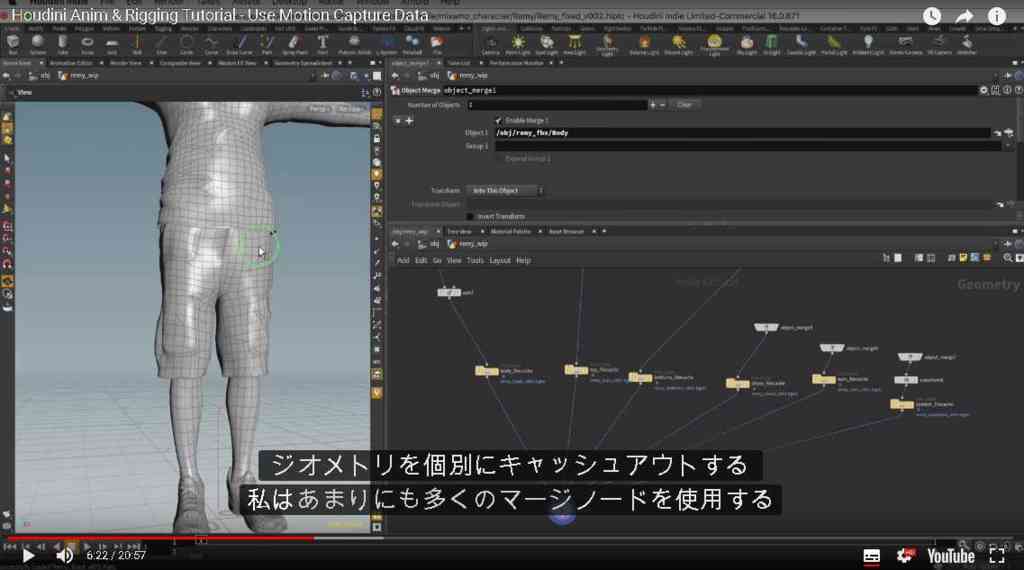
Task: Open the Tree View pane tab
Action: [459, 231]
